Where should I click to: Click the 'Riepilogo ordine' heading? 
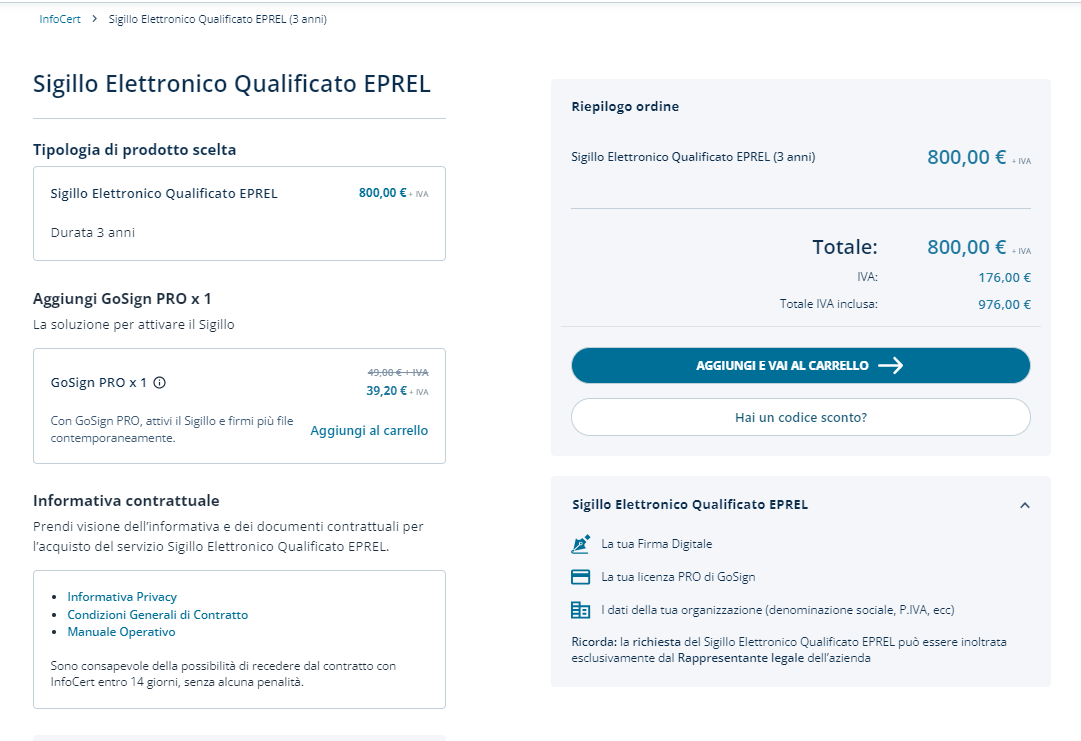tap(625, 107)
